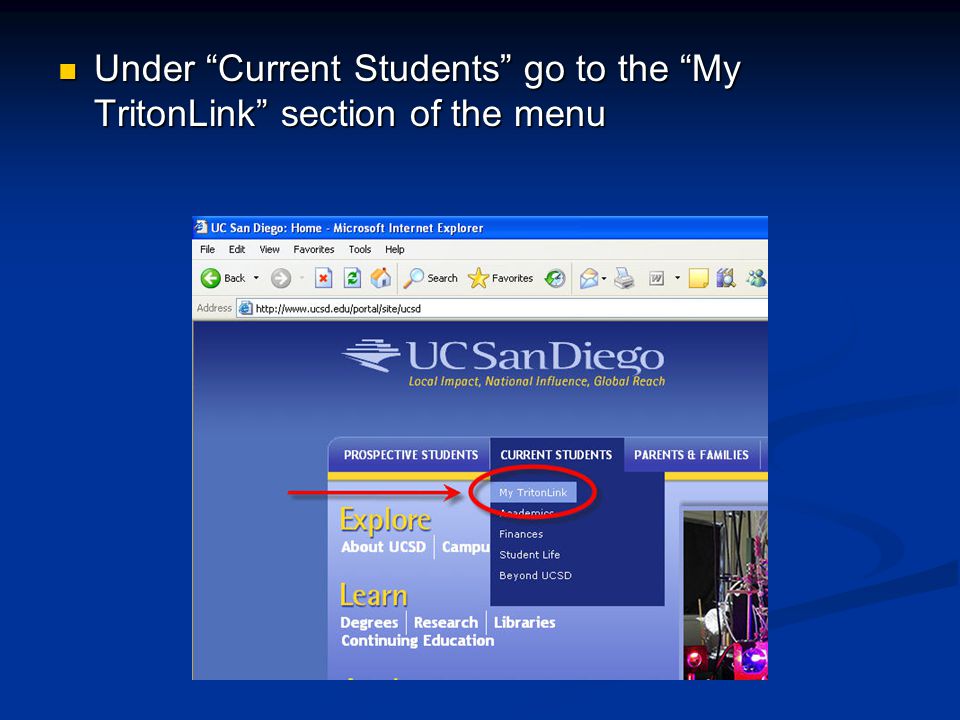Click the About UCSD link

click(x=383, y=547)
